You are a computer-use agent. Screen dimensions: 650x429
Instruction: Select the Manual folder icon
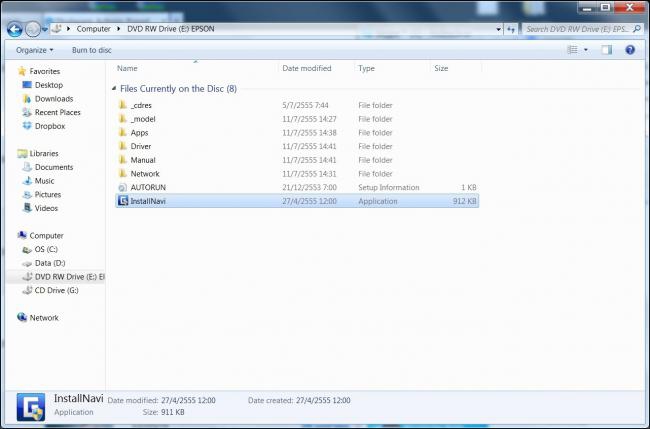(x=123, y=160)
